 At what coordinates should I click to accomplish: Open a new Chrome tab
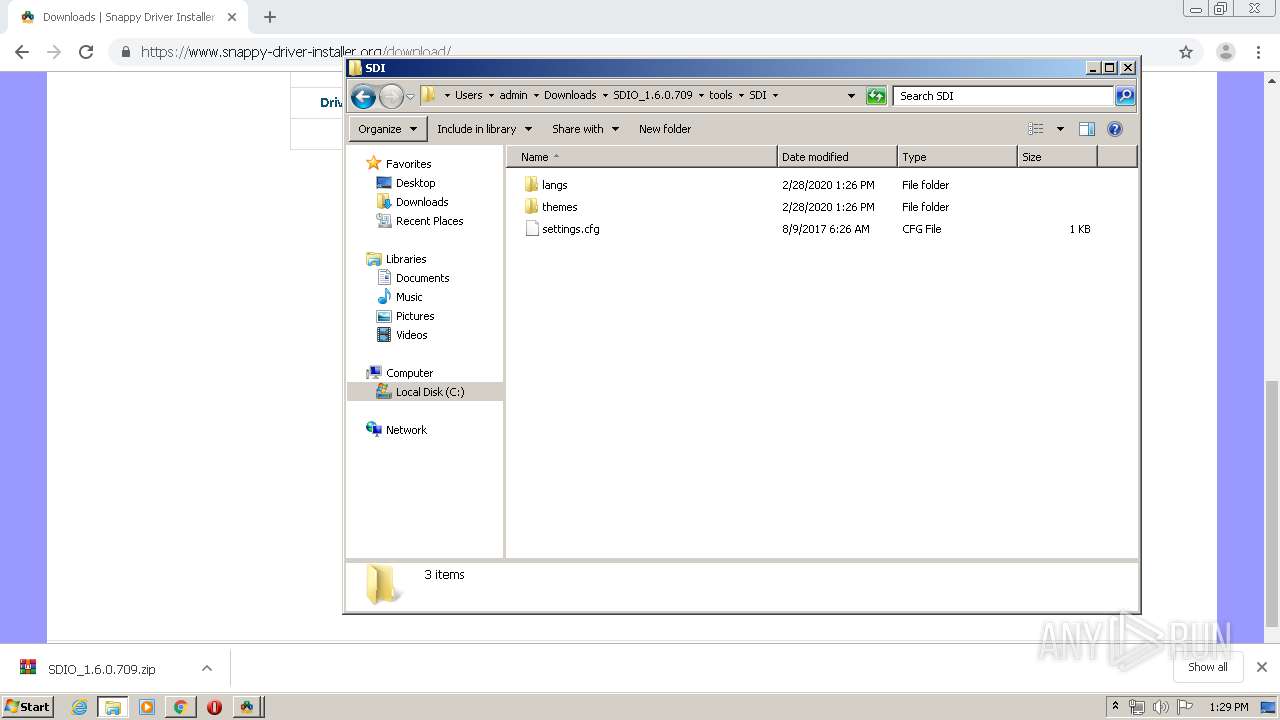(x=269, y=17)
